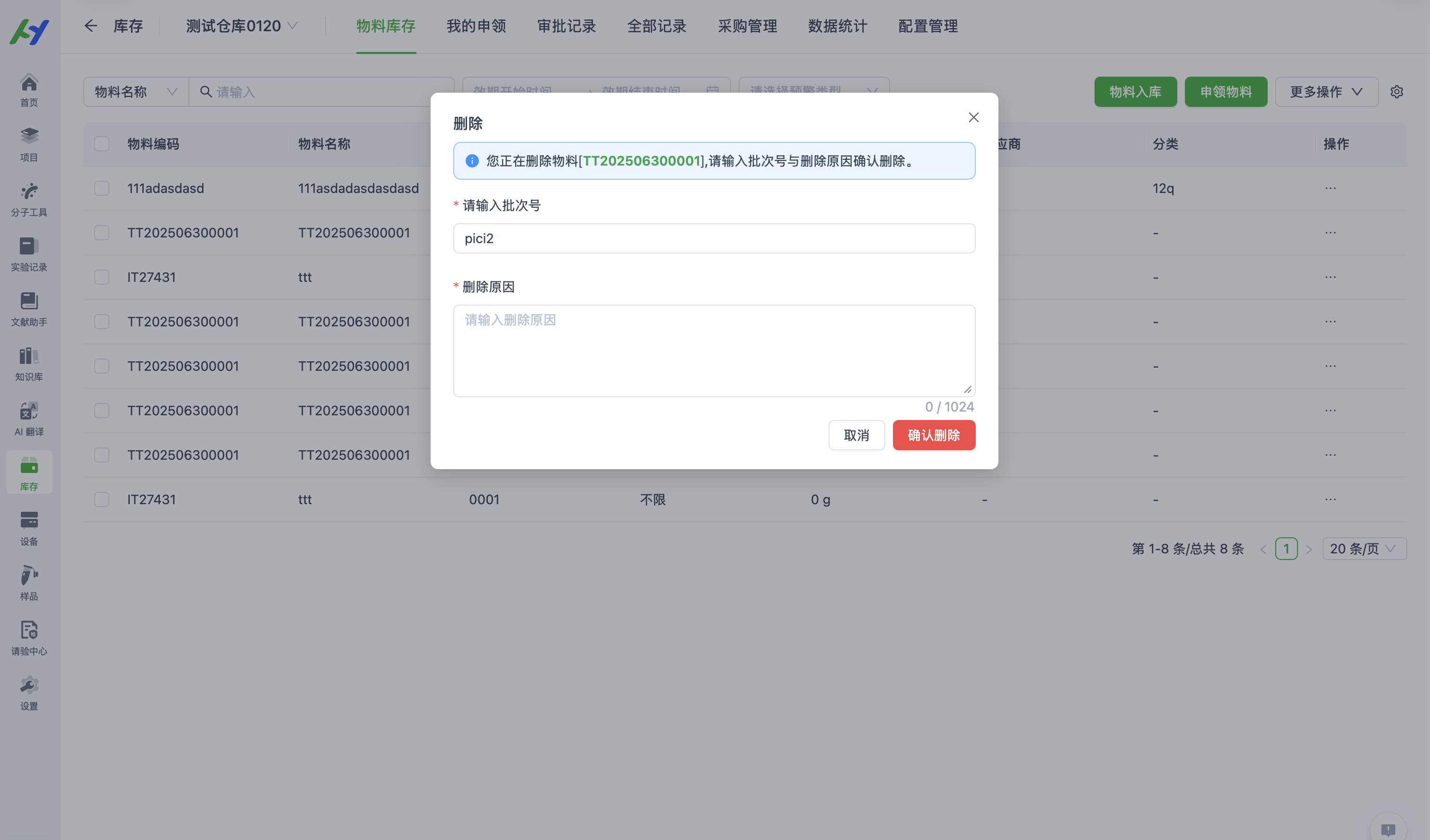This screenshot has height=840, width=1430.
Task: Click the 确认删除 button
Action: (x=934, y=435)
